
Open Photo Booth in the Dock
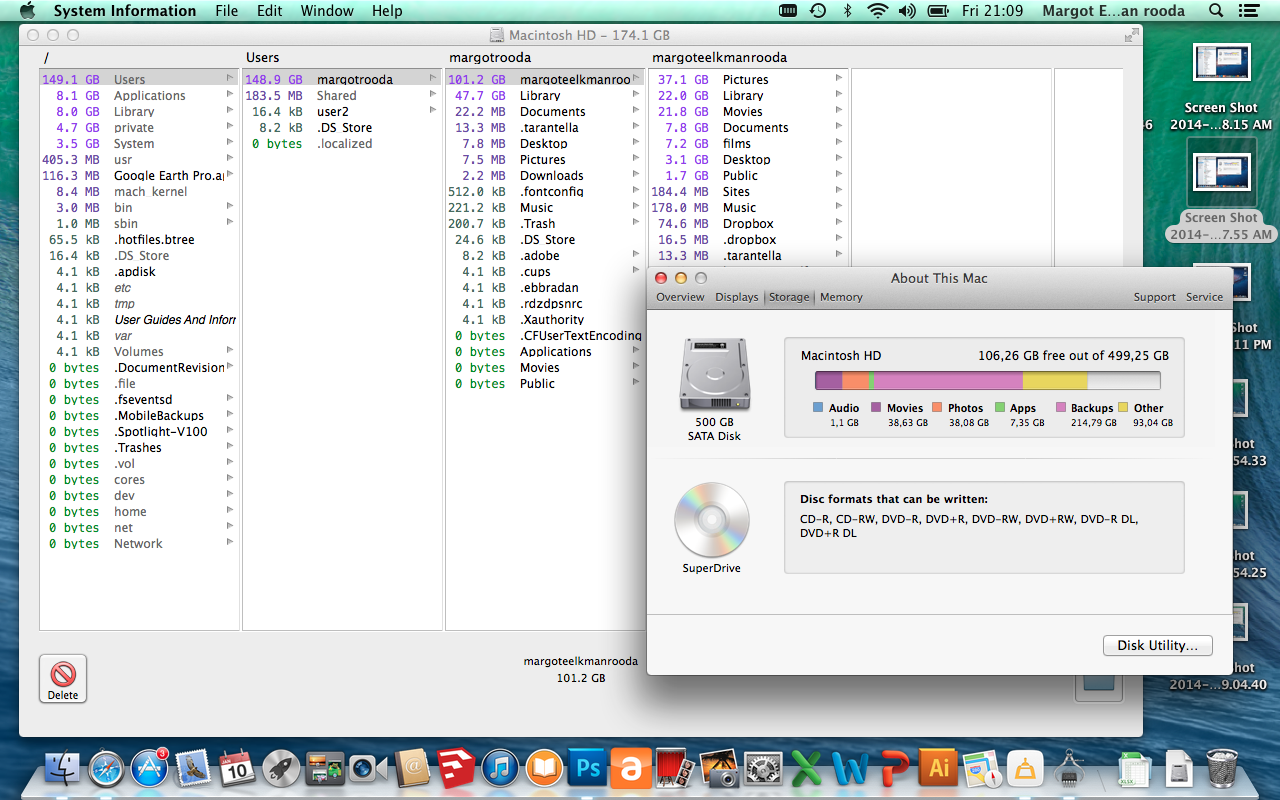tap(675, 768)
